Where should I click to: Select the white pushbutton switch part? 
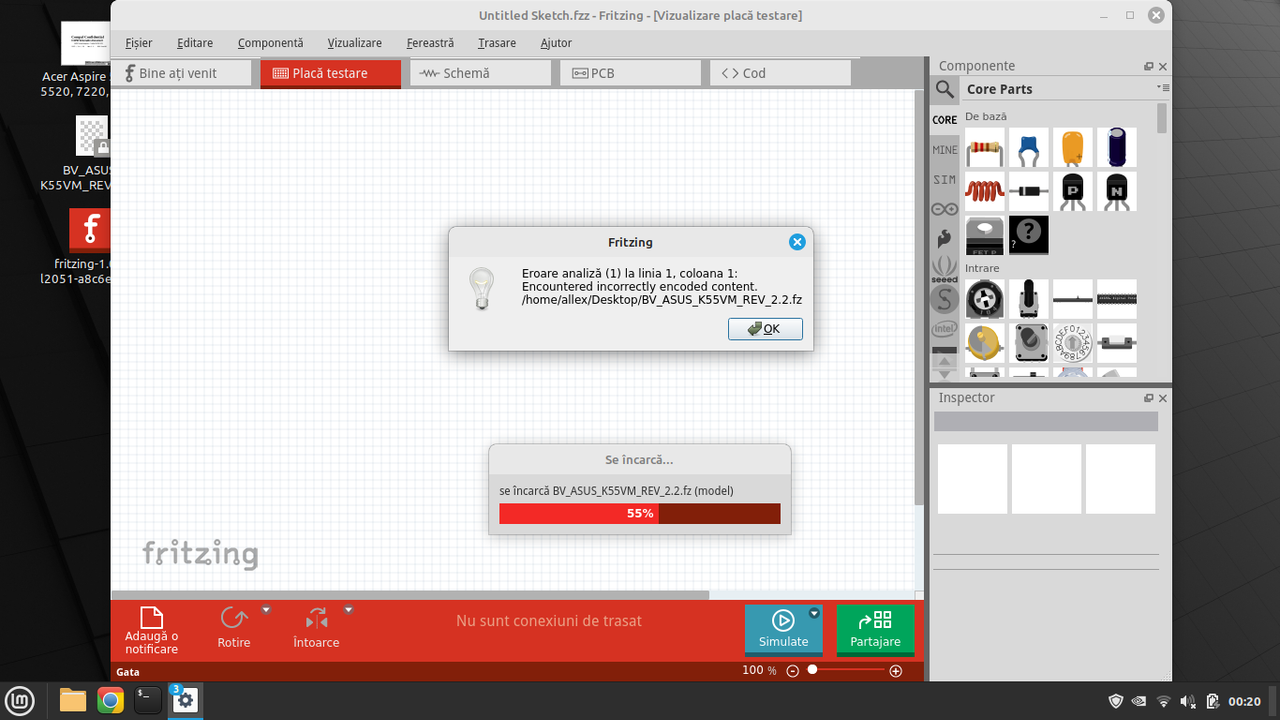click(1117, 343)
